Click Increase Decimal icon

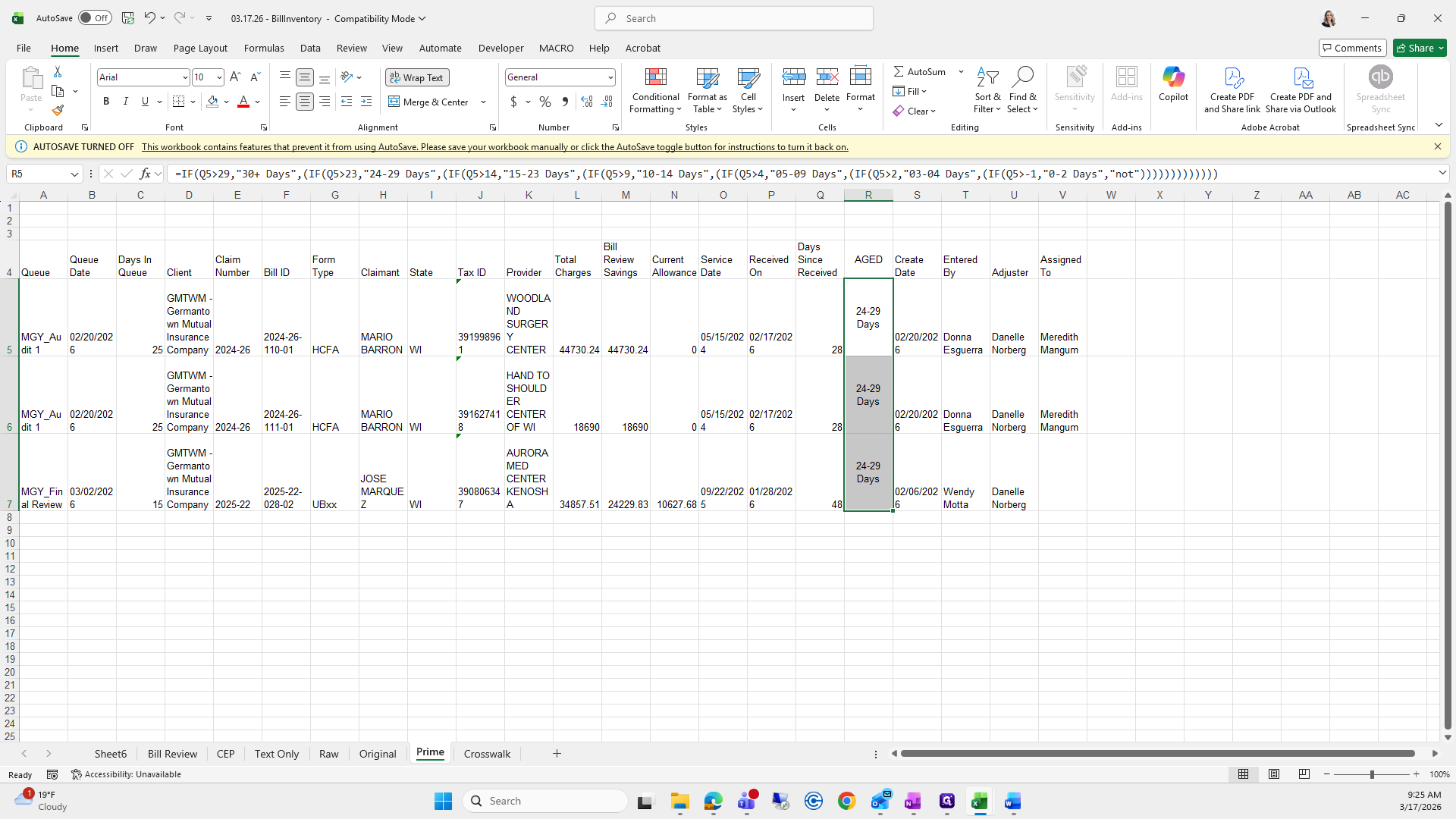(586, 102)
